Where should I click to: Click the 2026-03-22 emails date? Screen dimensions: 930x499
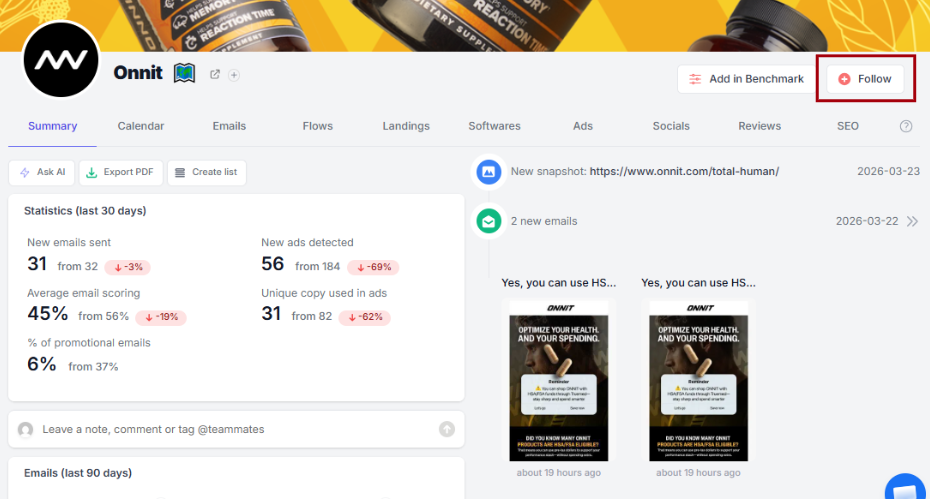[x=867, y=221]
